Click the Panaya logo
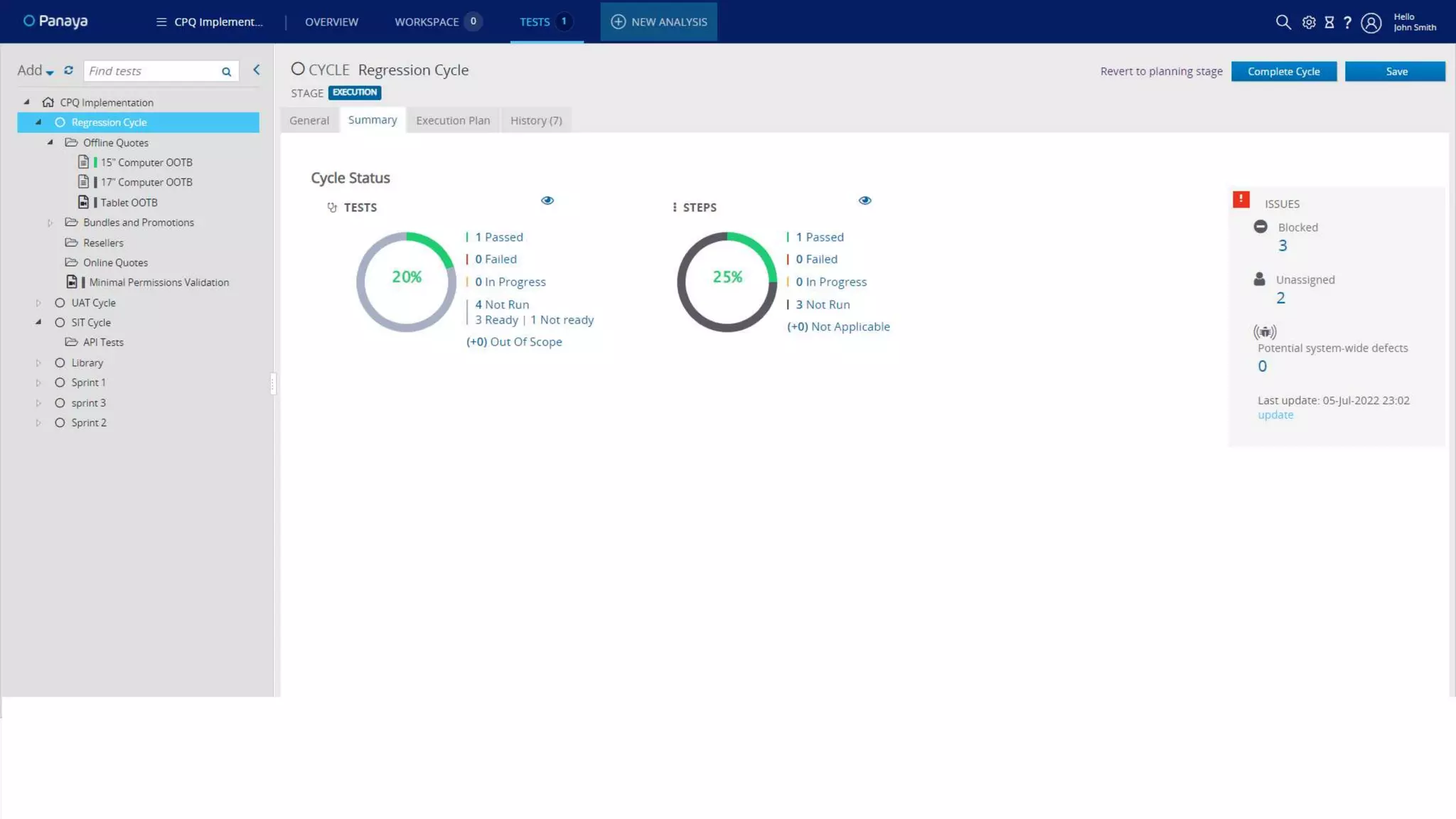 click(55, 21)
